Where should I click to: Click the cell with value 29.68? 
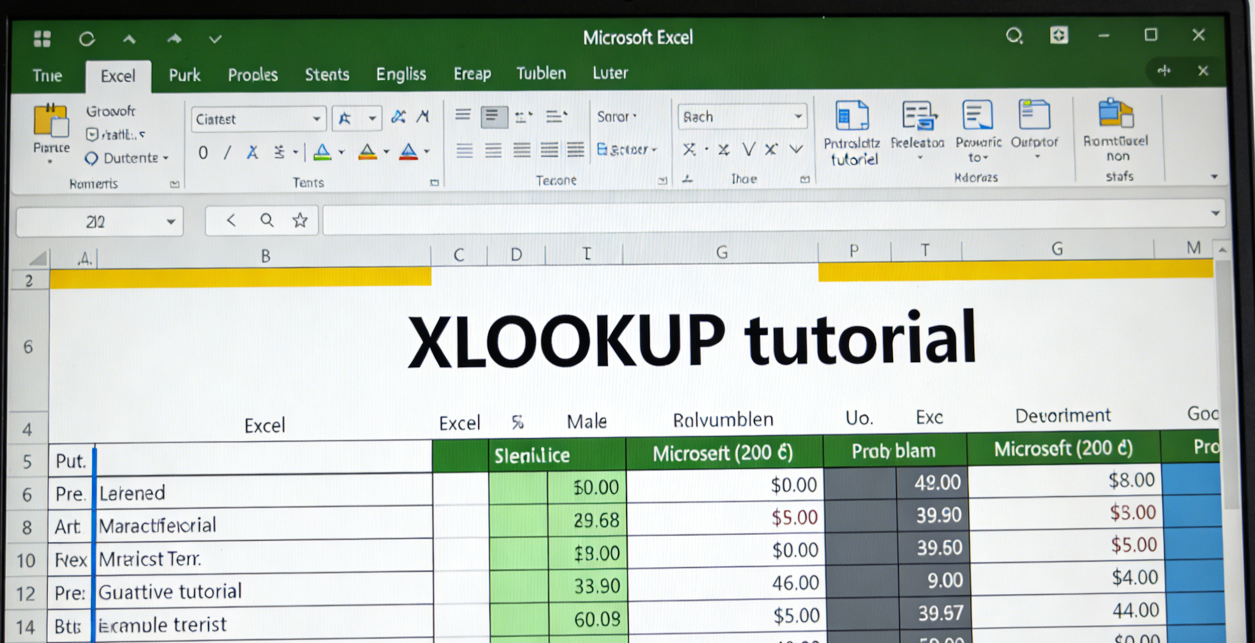[587, 521]
